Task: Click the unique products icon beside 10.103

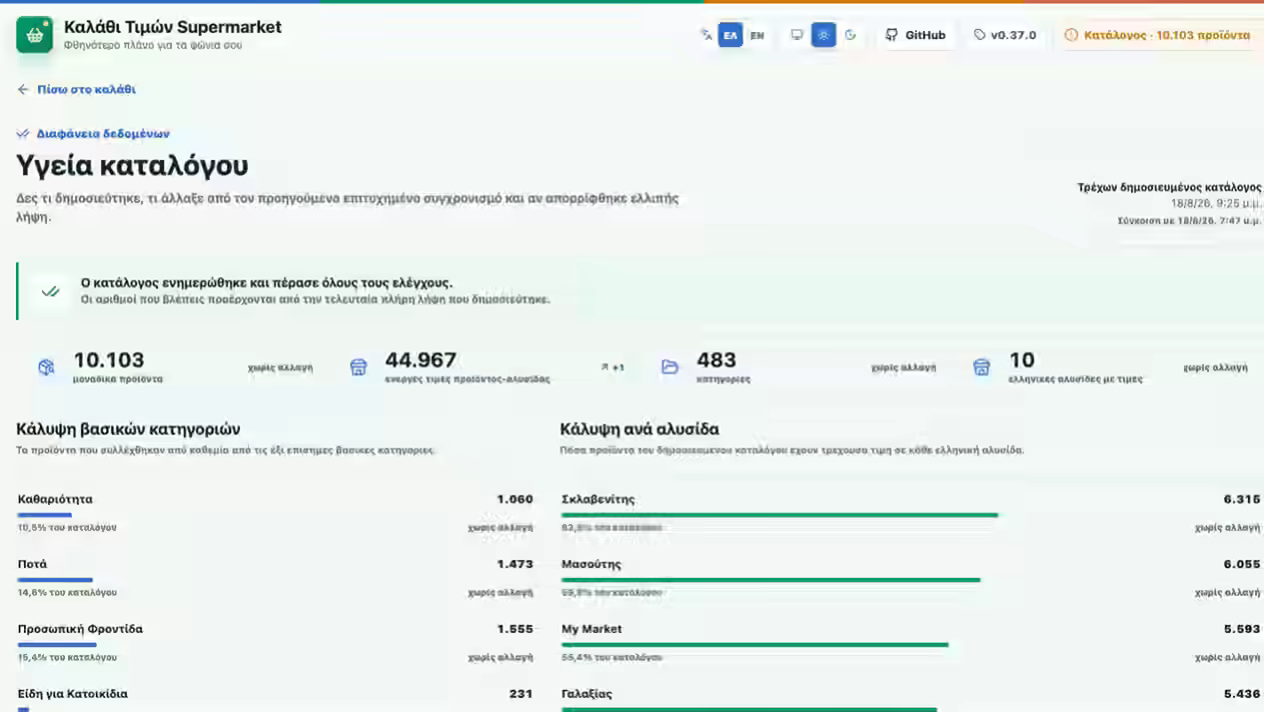Action: [46, 368]
